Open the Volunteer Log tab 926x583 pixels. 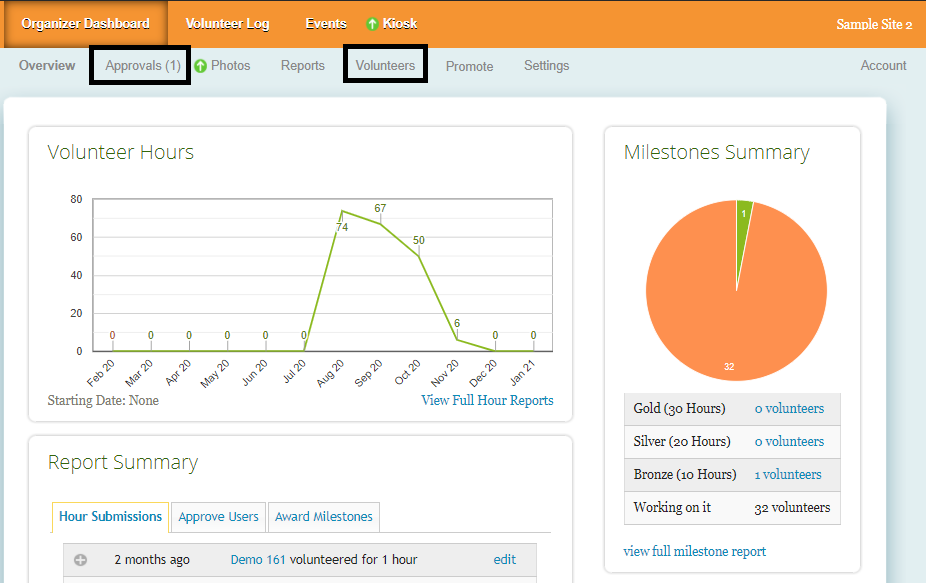(227, 24)
